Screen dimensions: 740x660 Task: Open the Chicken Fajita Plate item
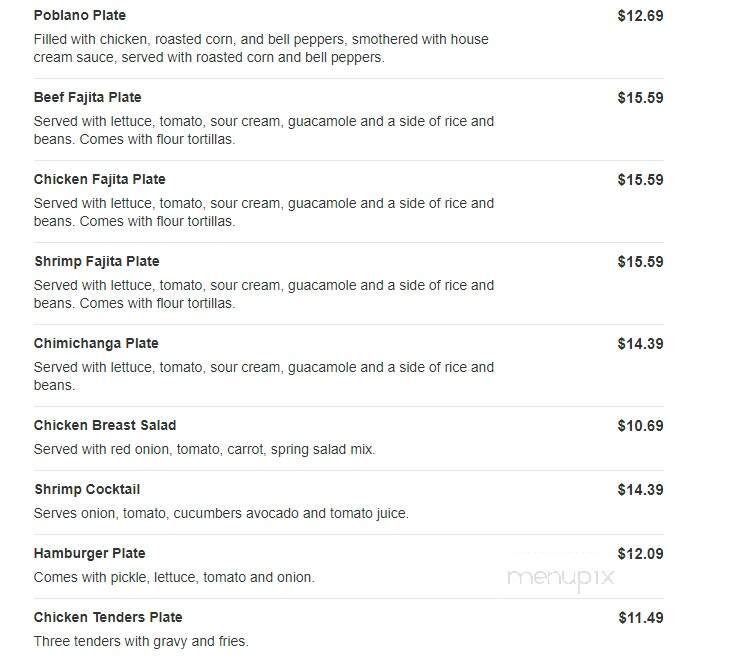coord(100,179)
